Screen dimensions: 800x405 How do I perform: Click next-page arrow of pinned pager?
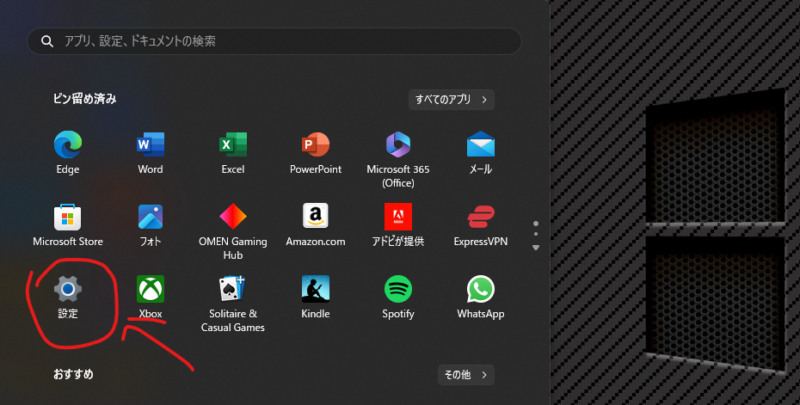536,248
